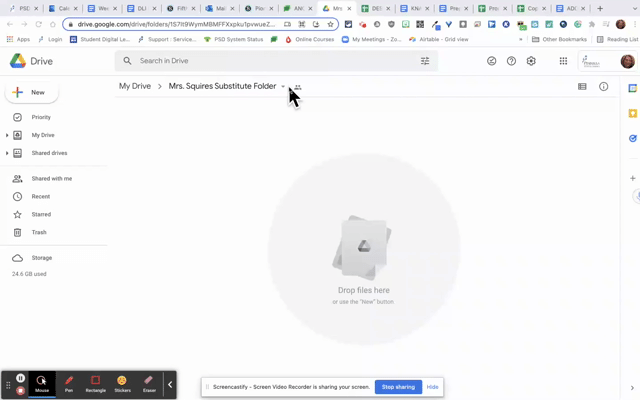Image resolution: width=640 pixels, height=400 pixels.
Task: Open a new browser tab
Action: [x=600, y=8]
